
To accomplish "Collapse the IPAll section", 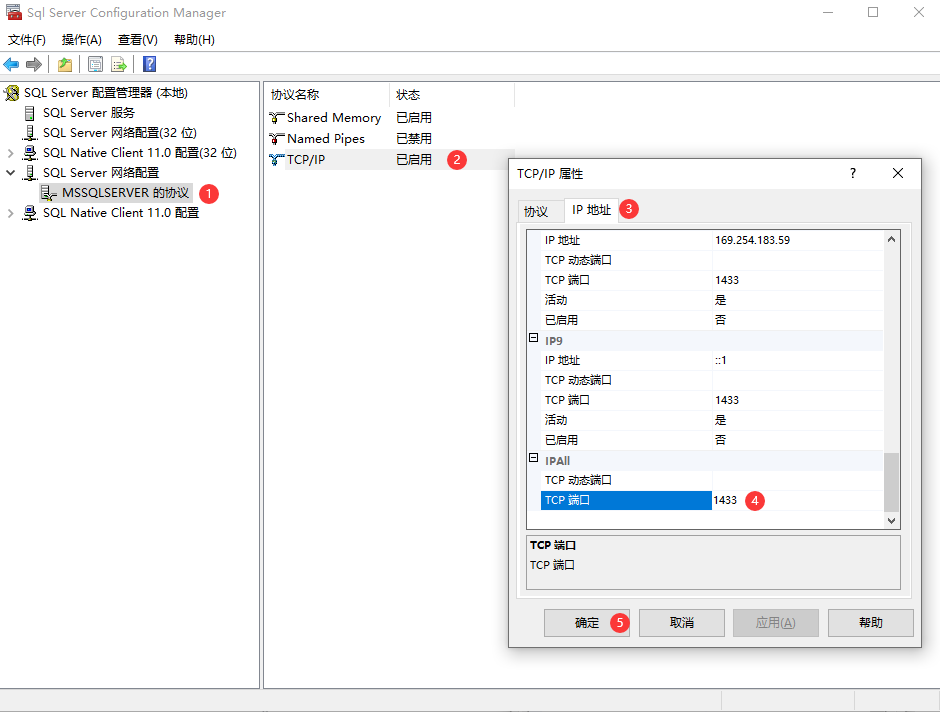I will tap(535, 460).
